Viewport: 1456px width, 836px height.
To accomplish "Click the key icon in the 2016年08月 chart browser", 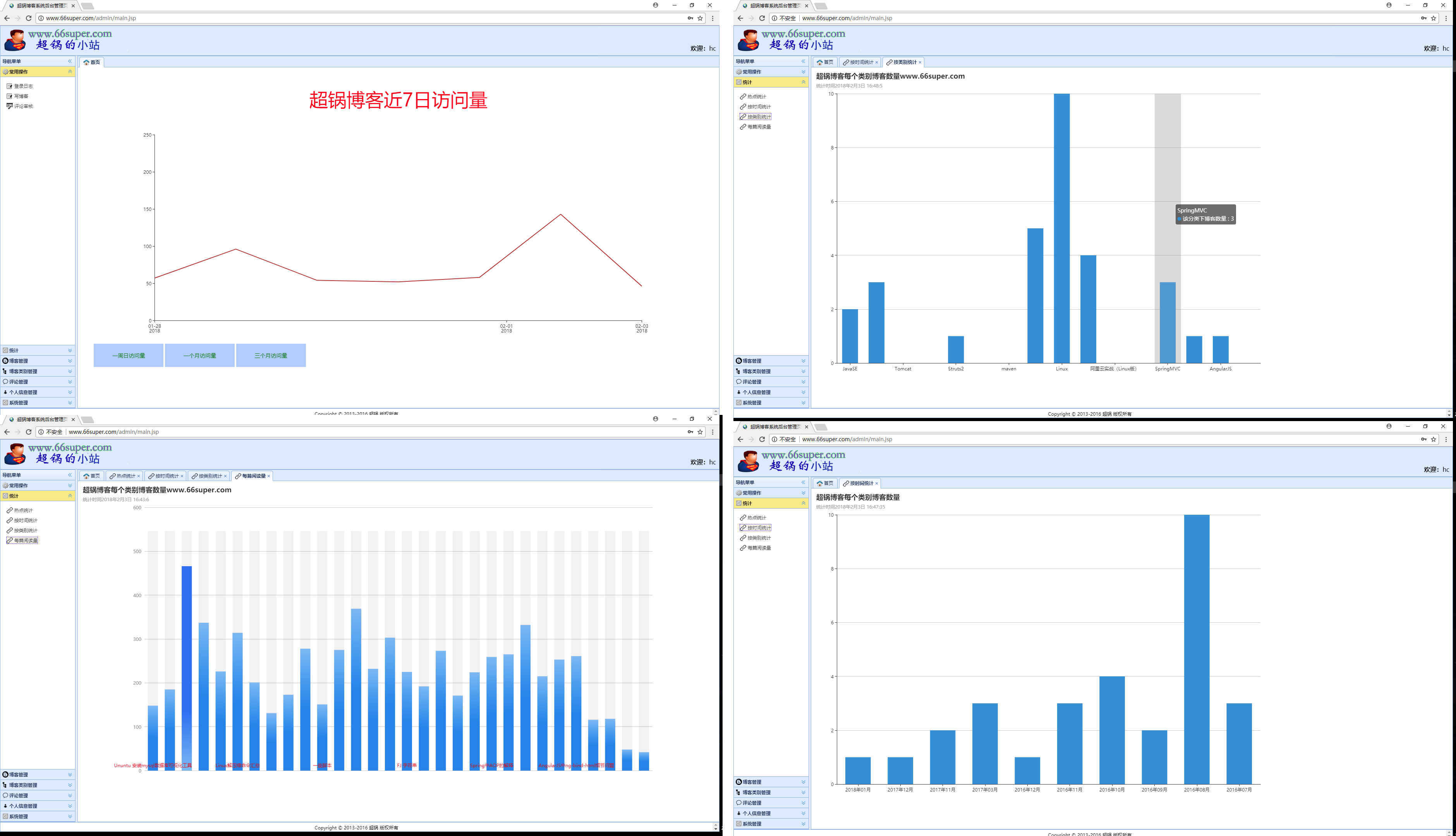I will click(1424, 439).
